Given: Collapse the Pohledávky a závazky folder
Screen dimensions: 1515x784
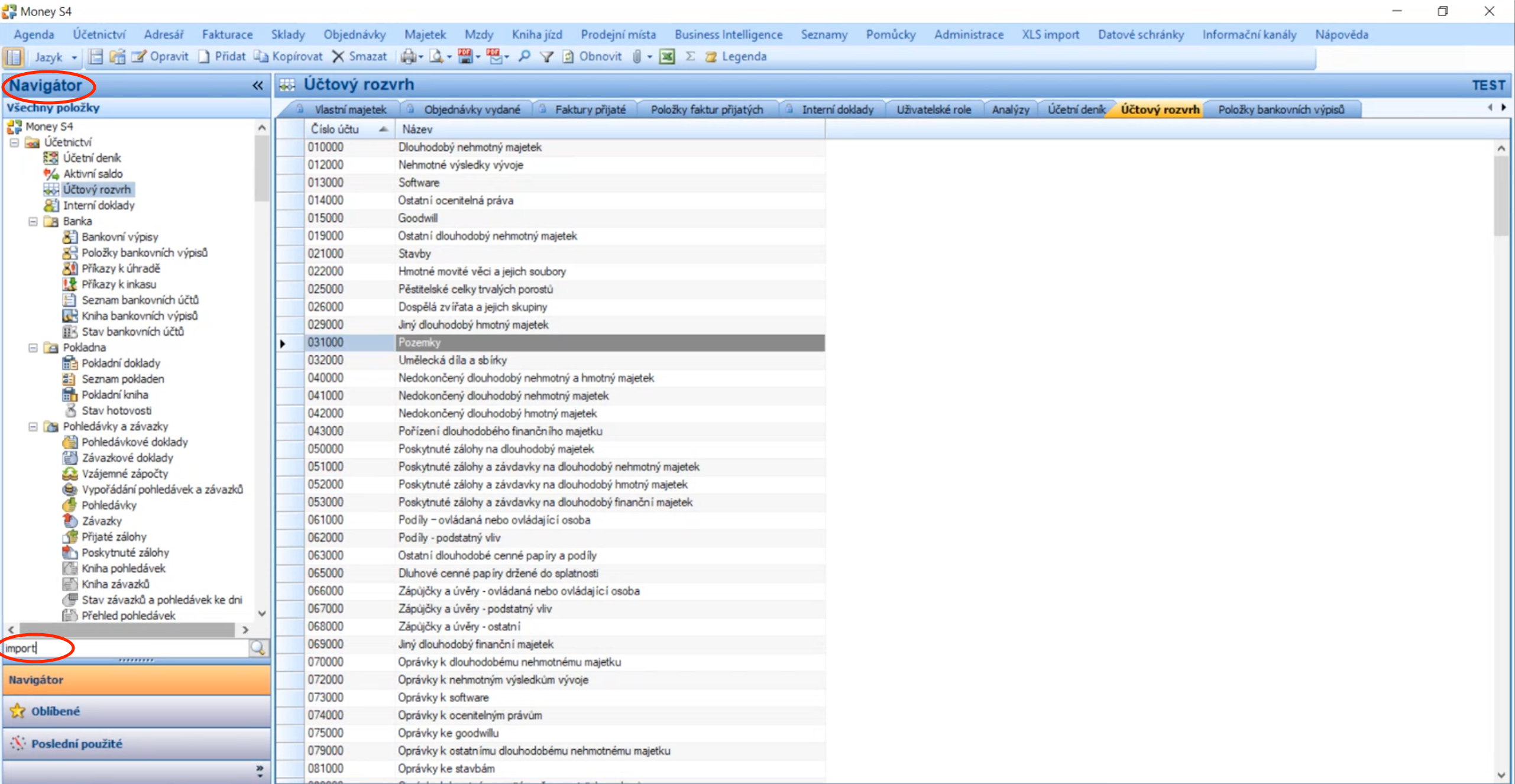Looking at the screenshot, I should click(33, 426).
